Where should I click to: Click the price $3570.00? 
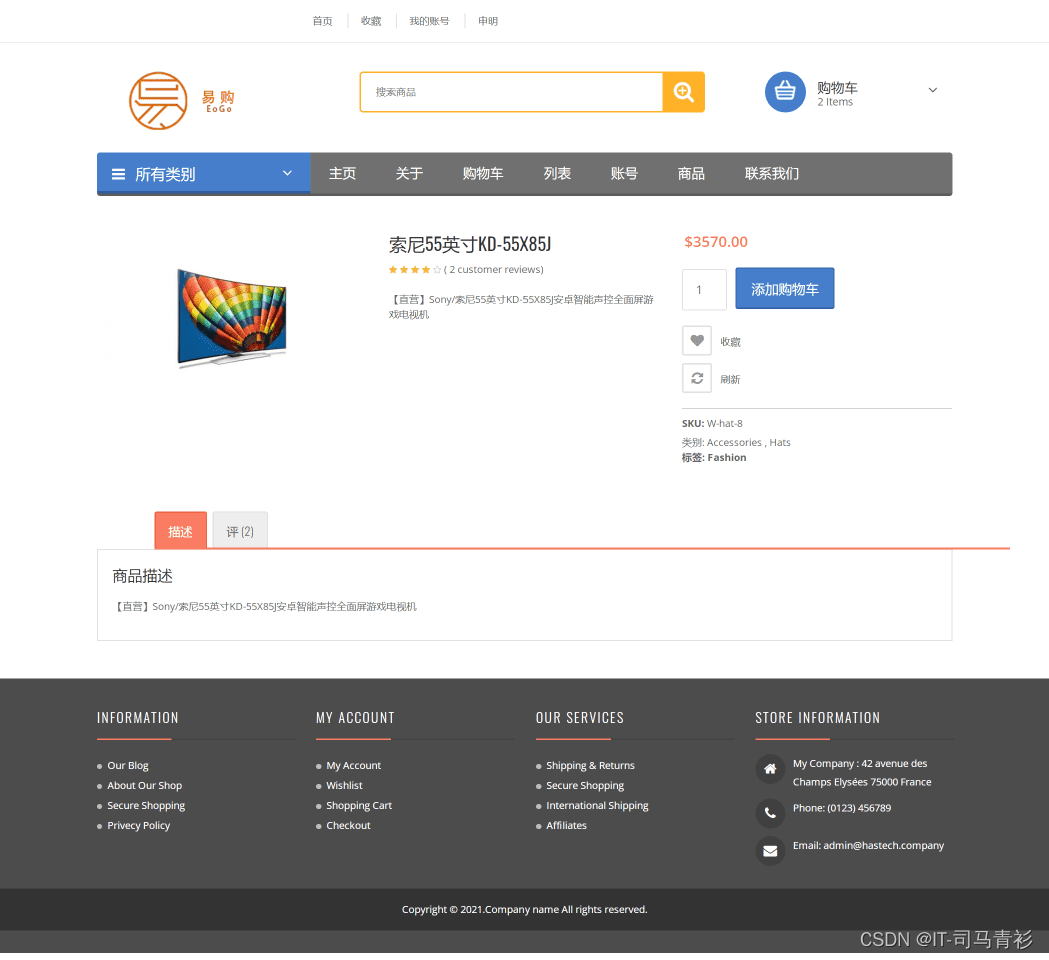tap(716, 242)
